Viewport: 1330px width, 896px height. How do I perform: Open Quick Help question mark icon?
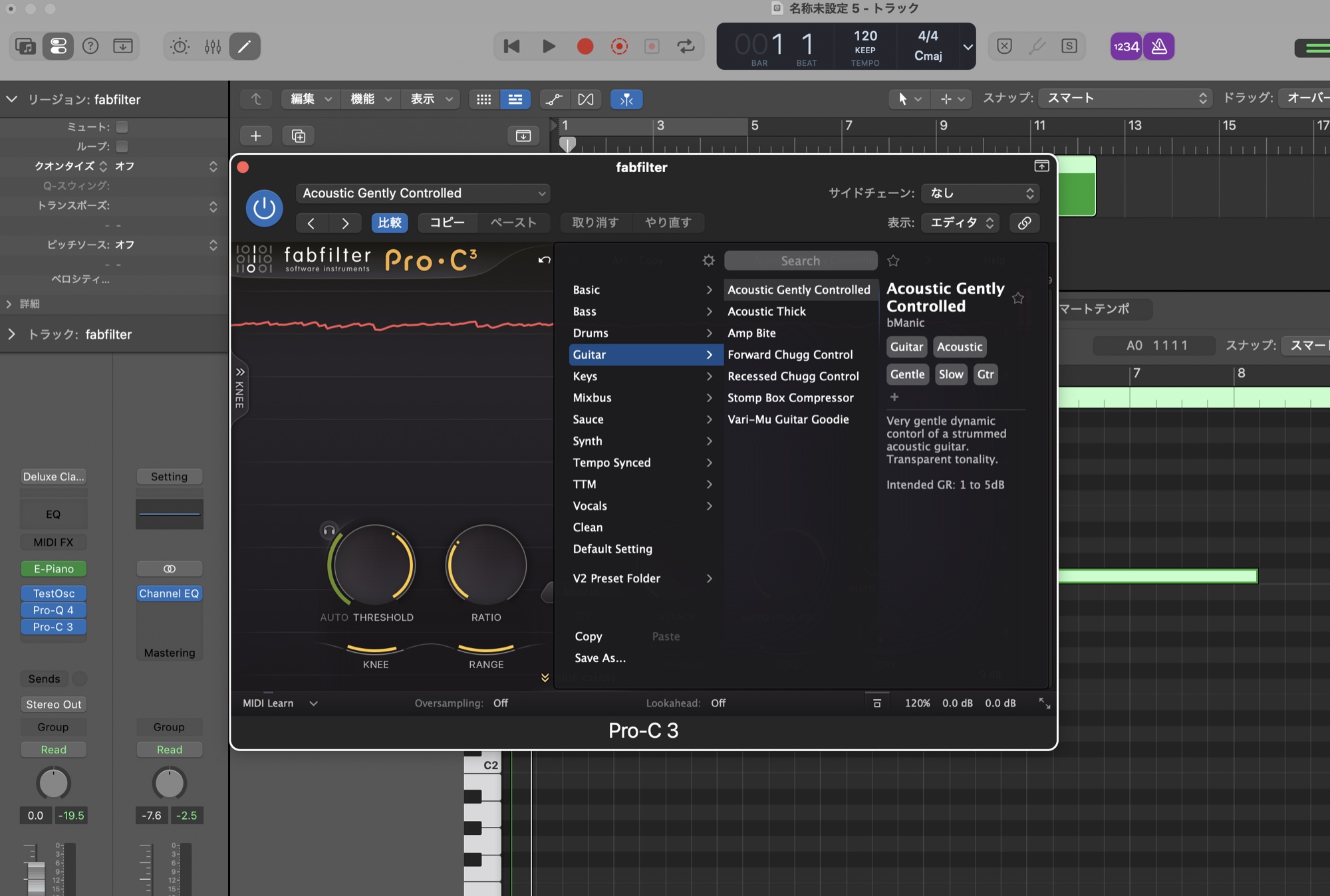coord(90,46)
